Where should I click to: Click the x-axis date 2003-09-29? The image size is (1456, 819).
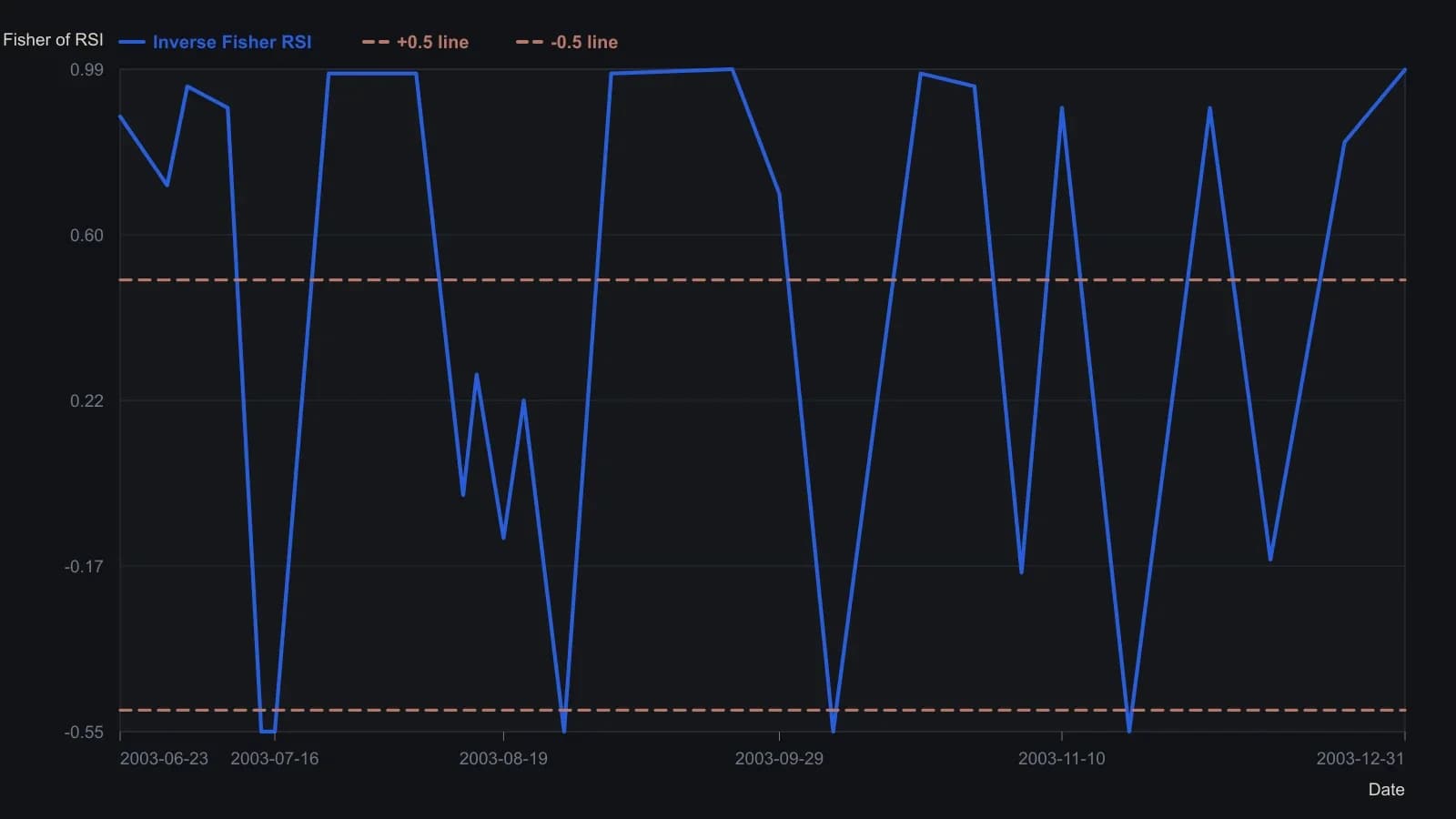pos(779,759)
